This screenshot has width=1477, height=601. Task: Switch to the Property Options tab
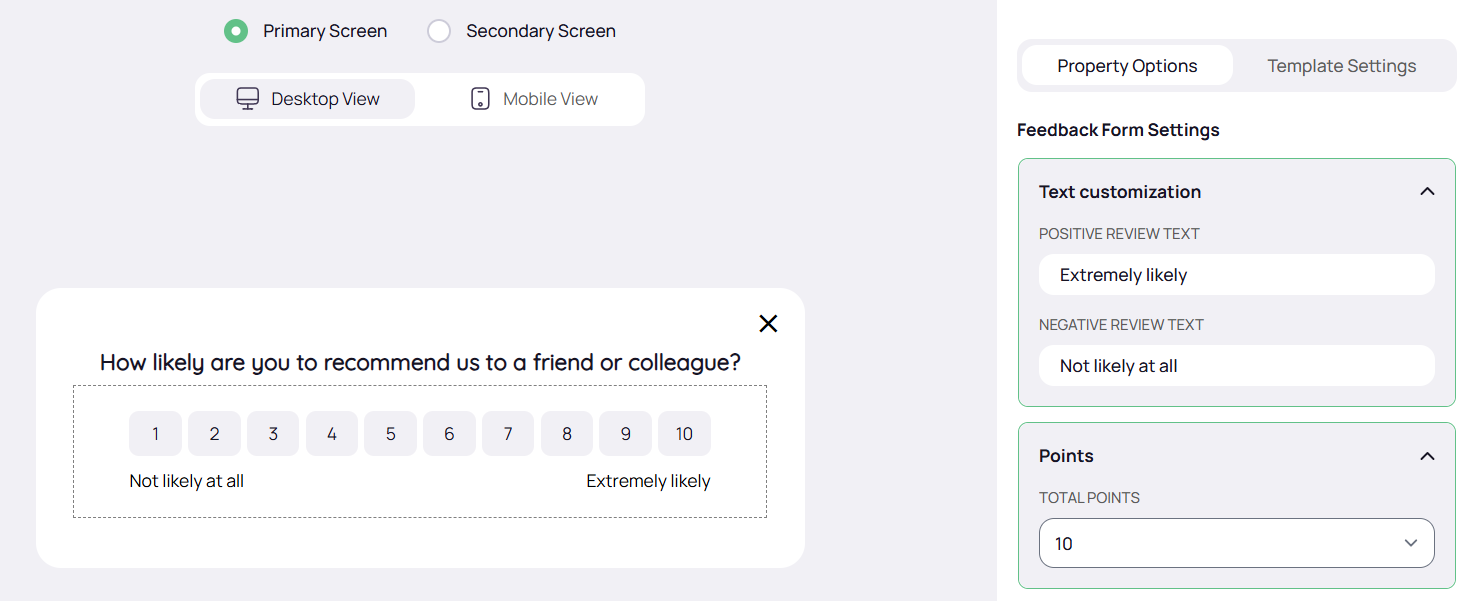1127,66
